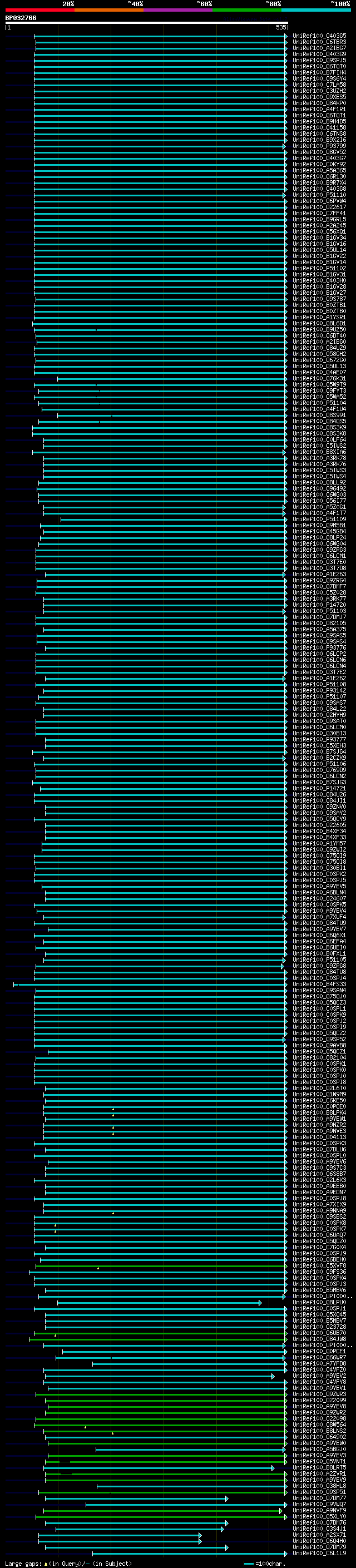Select hit UniRef100_A7XUF4
Image resolution: width=356 pixels, height=1568 pixels.
click(319, 917)
